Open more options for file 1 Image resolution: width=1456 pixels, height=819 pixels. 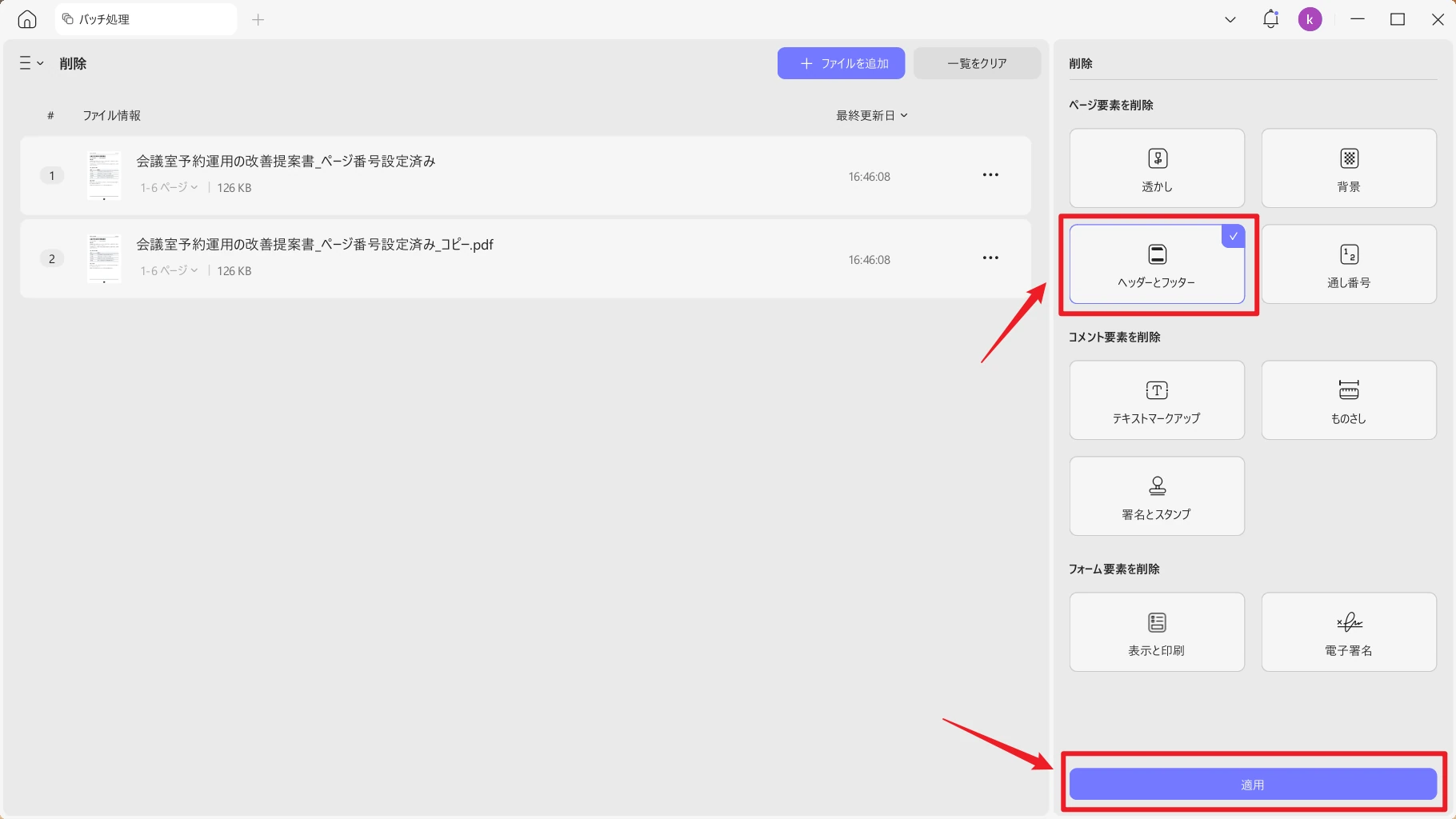(990, 175)
